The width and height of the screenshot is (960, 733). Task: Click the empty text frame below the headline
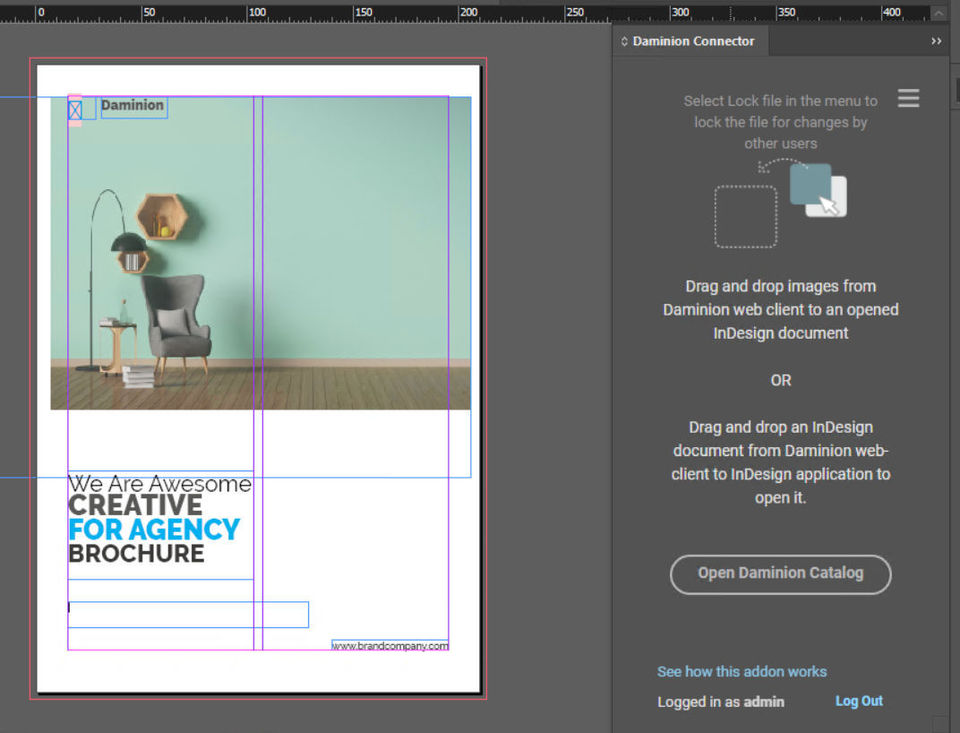click(188, 614)
